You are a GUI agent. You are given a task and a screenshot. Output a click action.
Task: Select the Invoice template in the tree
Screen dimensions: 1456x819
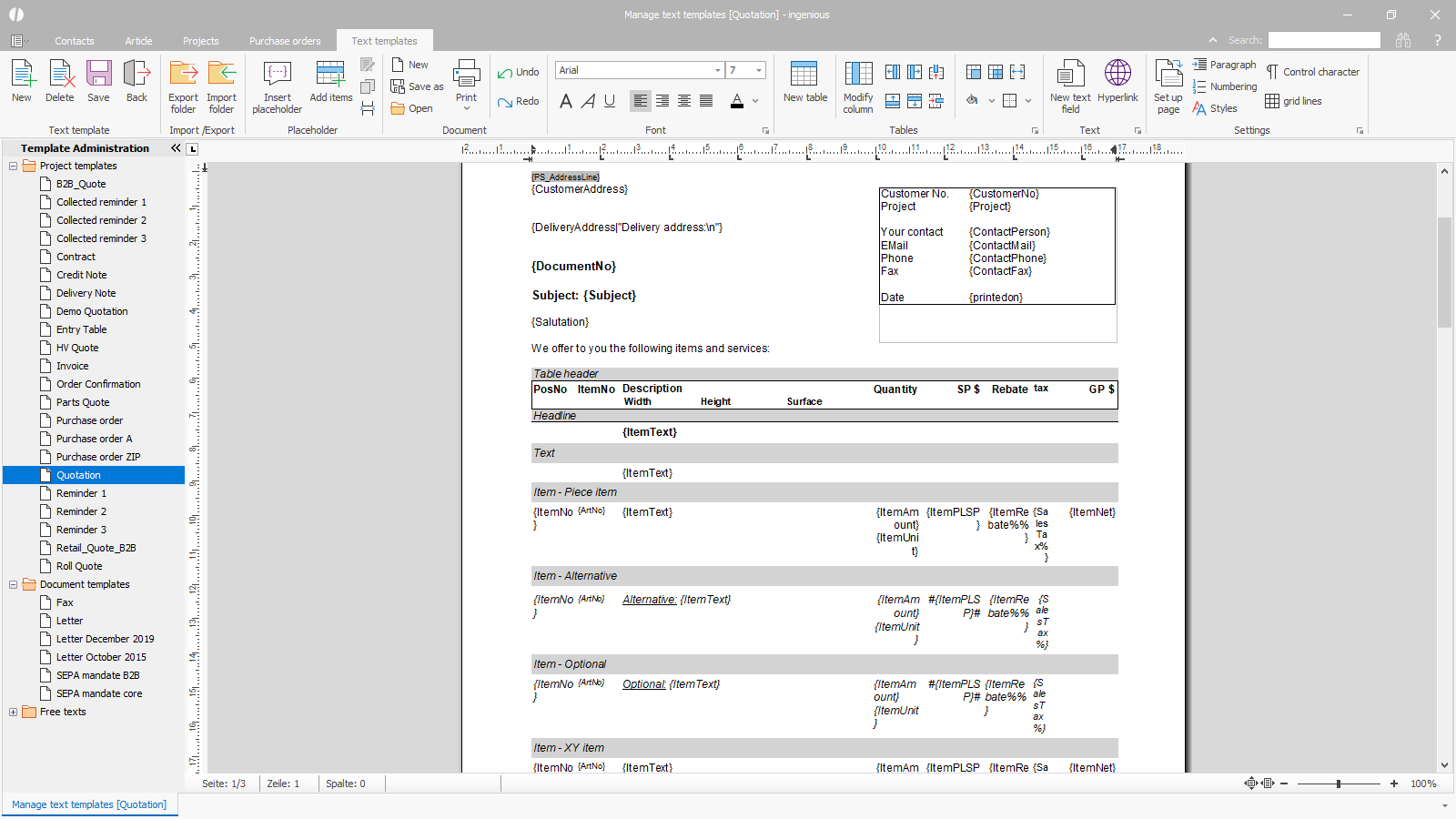tap(73, 366)
